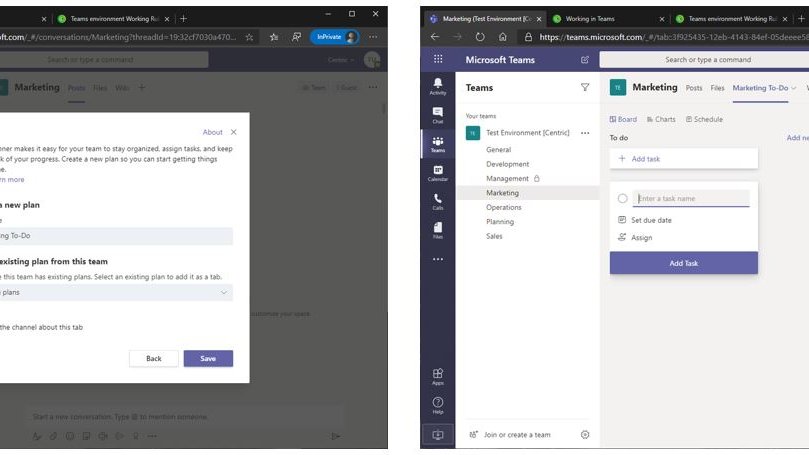The image size is (809, 455).
Task: Click Set due date option
Action: [x=645, y=220]
